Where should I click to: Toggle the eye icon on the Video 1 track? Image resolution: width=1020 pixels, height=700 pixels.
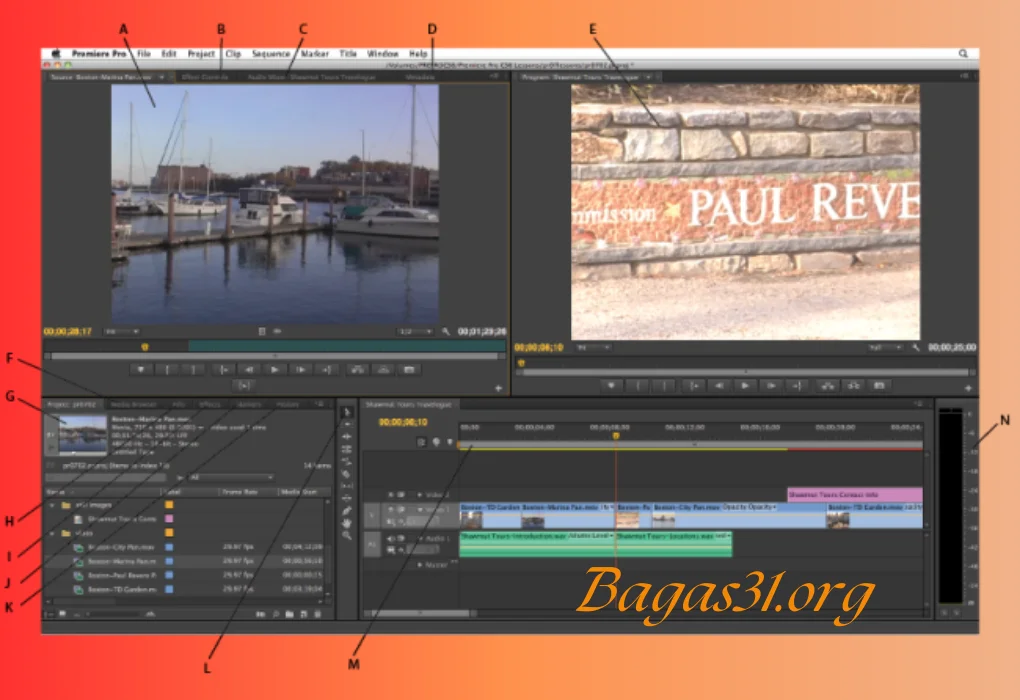pyautogui.click(x=391, y=509)
